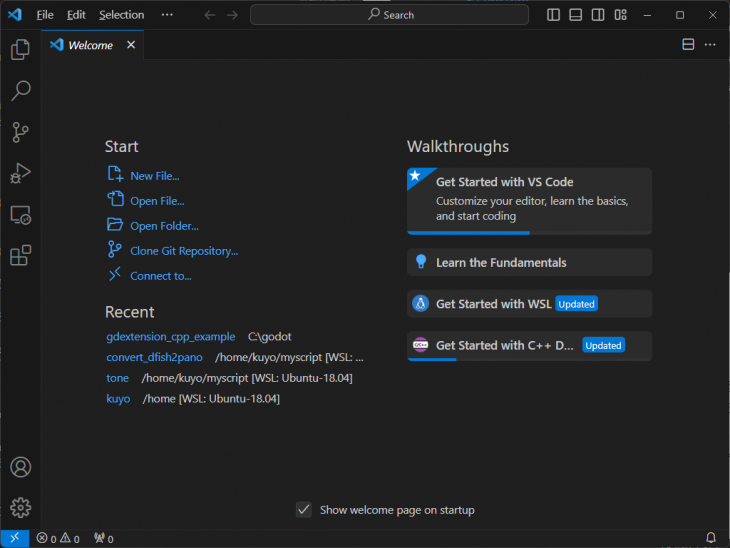Click the WSL penguin icon
730x548 pixels.
tap(420, 304)
